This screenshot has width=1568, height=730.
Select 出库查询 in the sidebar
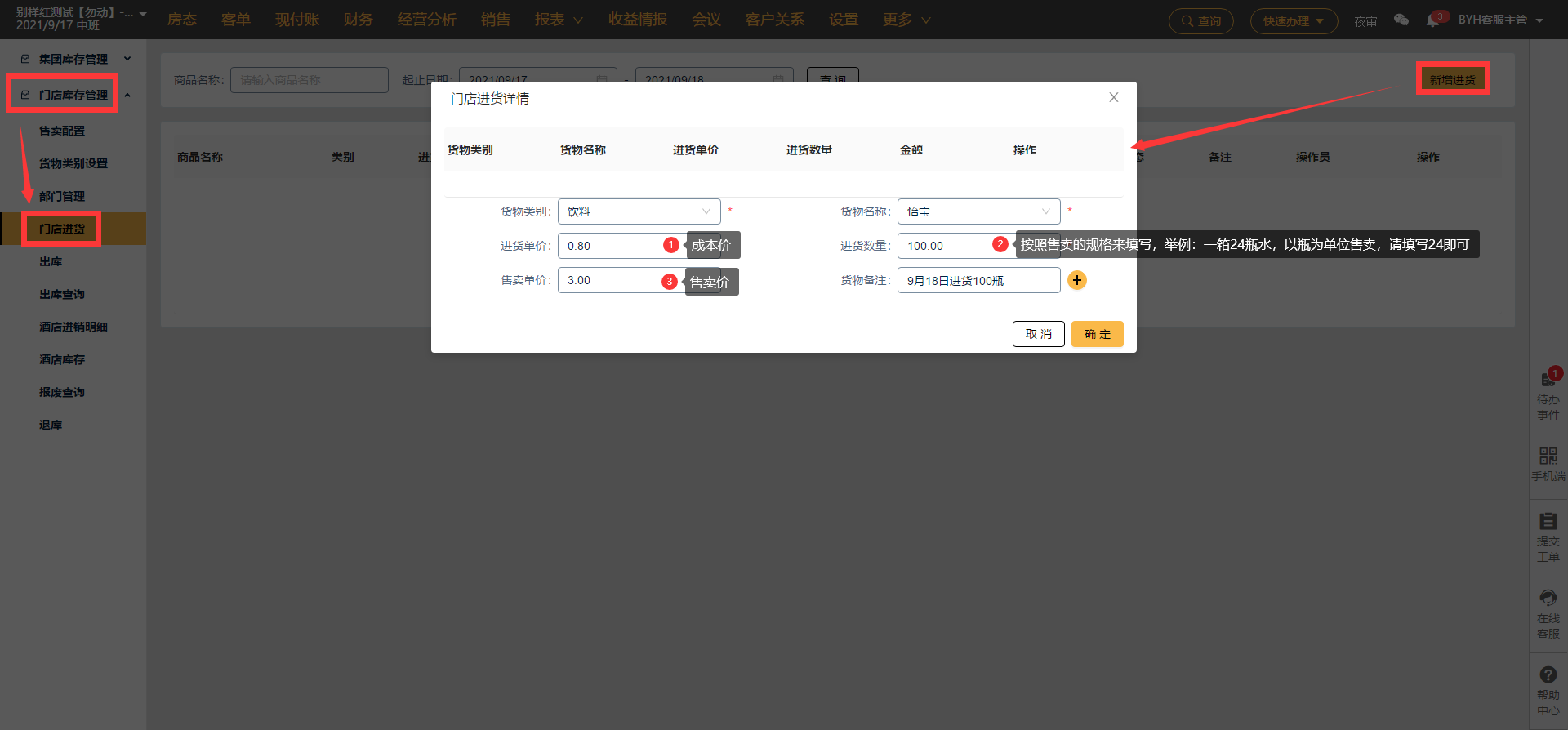point(62,294)
